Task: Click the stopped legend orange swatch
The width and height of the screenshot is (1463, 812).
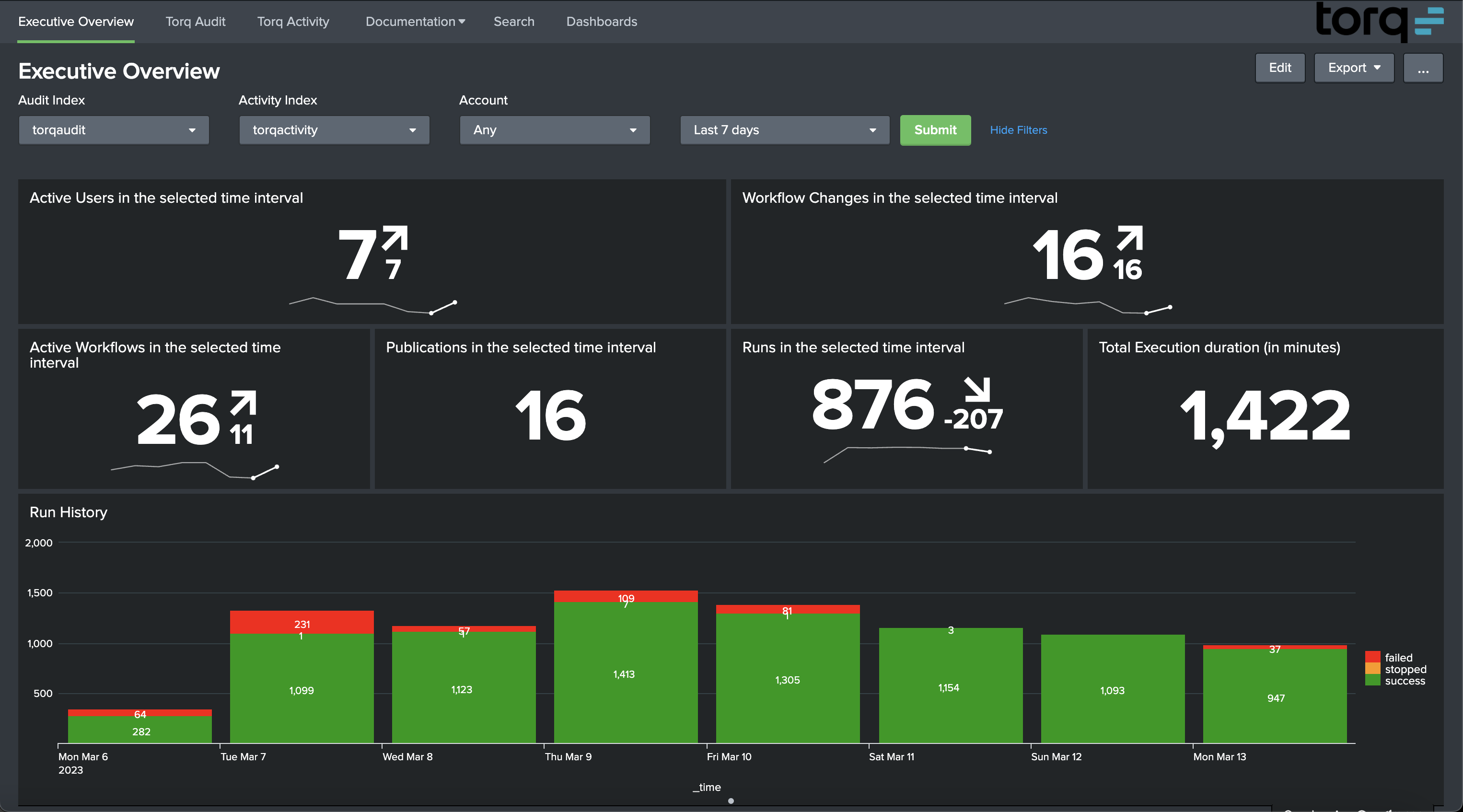Action: (1373, 668)
